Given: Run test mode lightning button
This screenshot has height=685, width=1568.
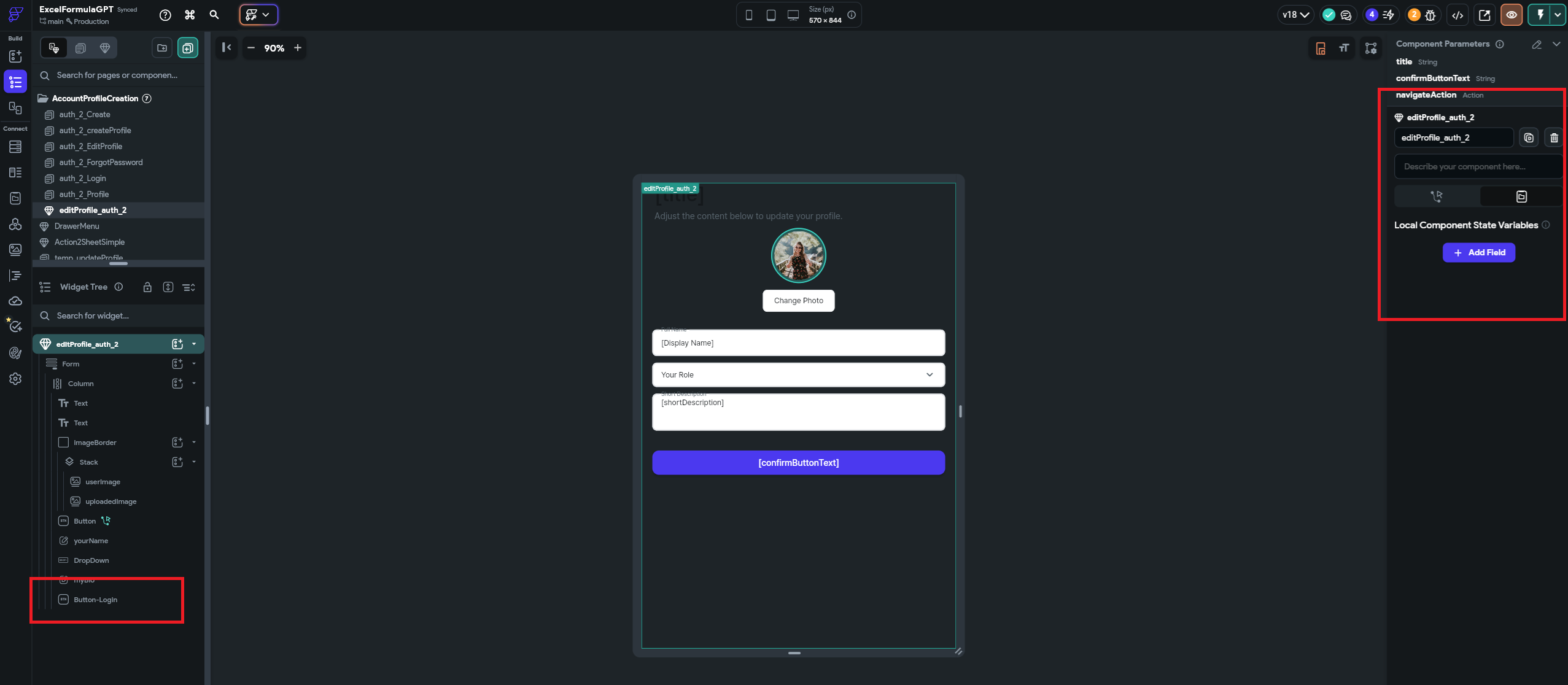Looking at the screenshot, I should pos(1540,15).
